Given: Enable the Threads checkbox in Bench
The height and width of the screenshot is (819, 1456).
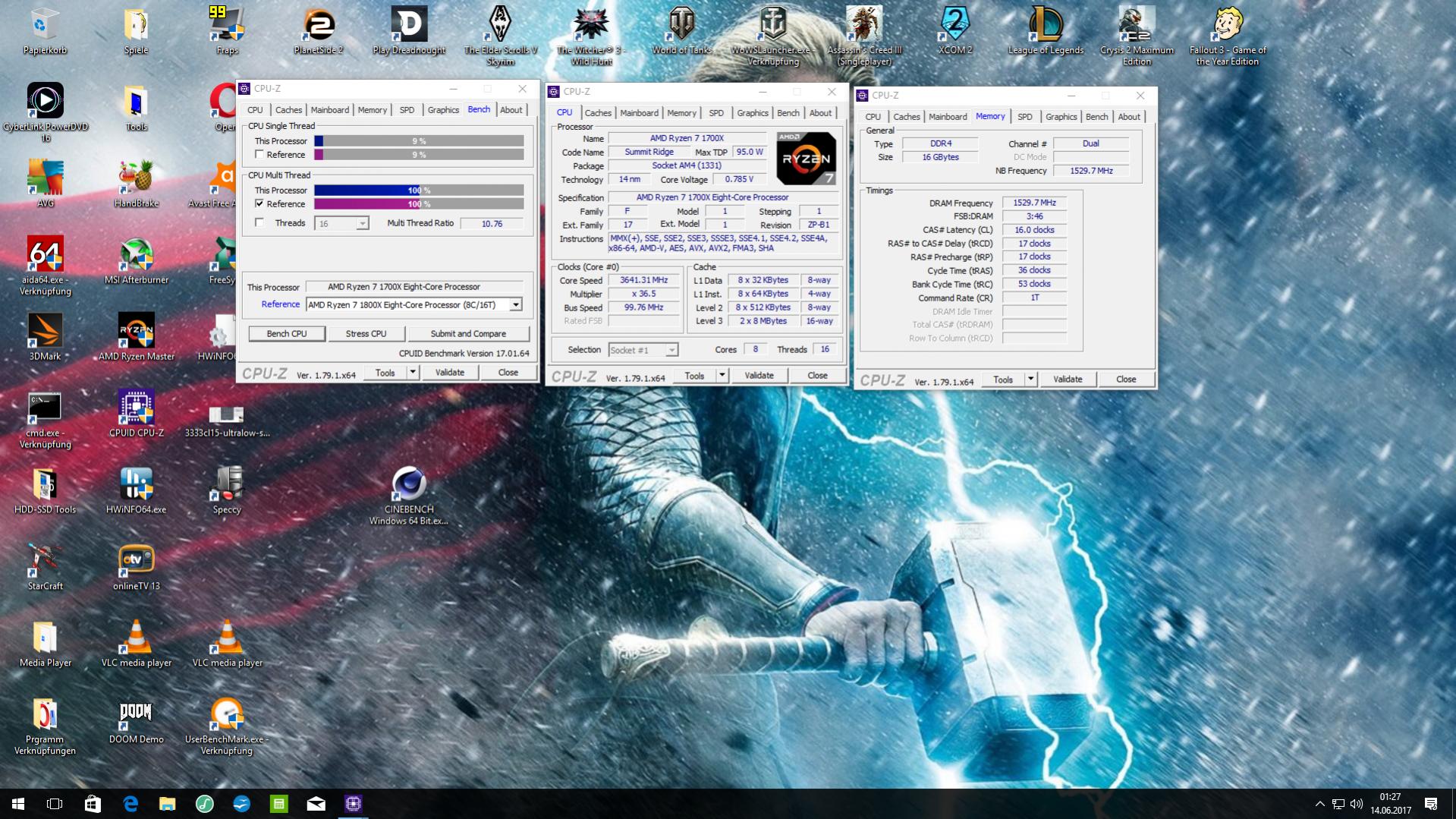Looking at the screenshot, I should [x=259, y=222].
